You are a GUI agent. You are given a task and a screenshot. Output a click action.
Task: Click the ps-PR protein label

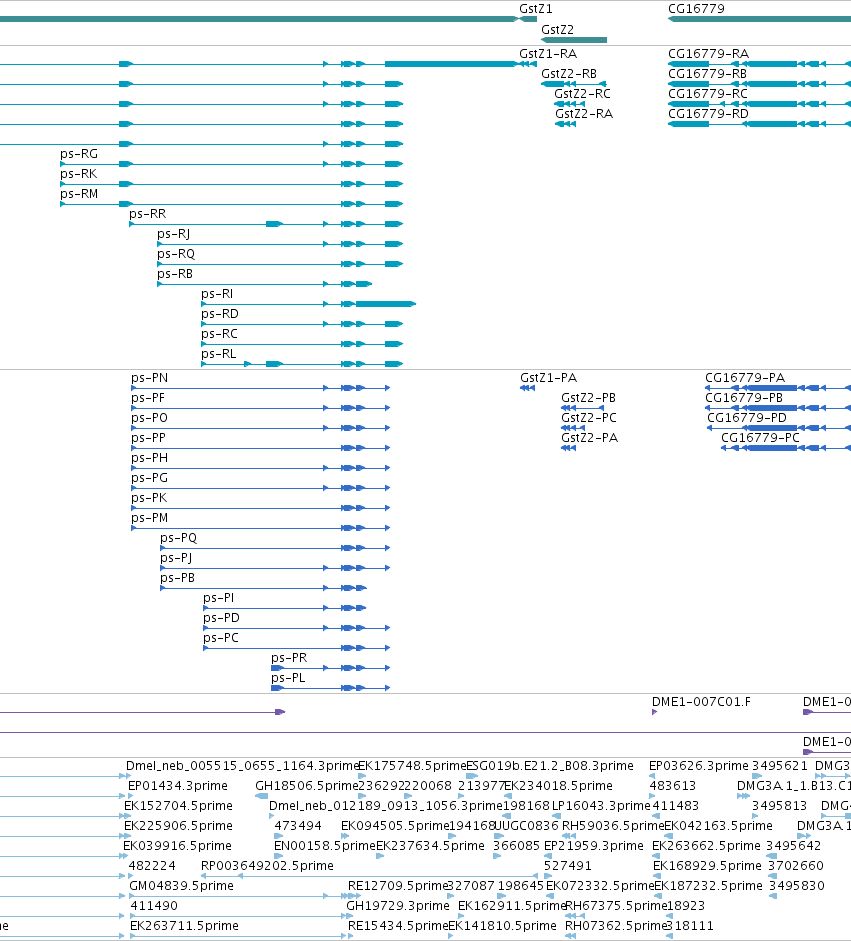tap(289, 658)
